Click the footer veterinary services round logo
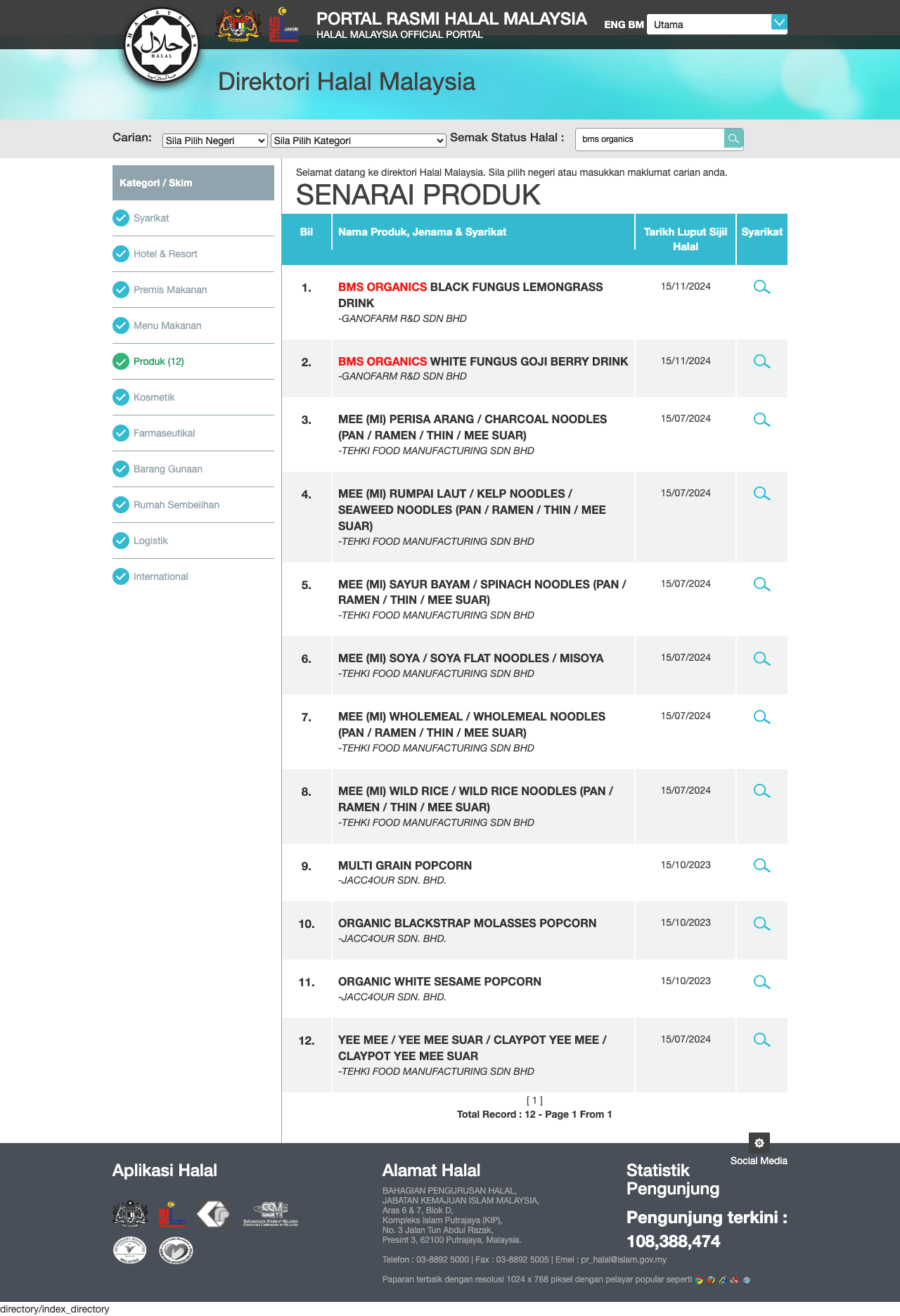900x1316 pixels. pos(130,1251)
